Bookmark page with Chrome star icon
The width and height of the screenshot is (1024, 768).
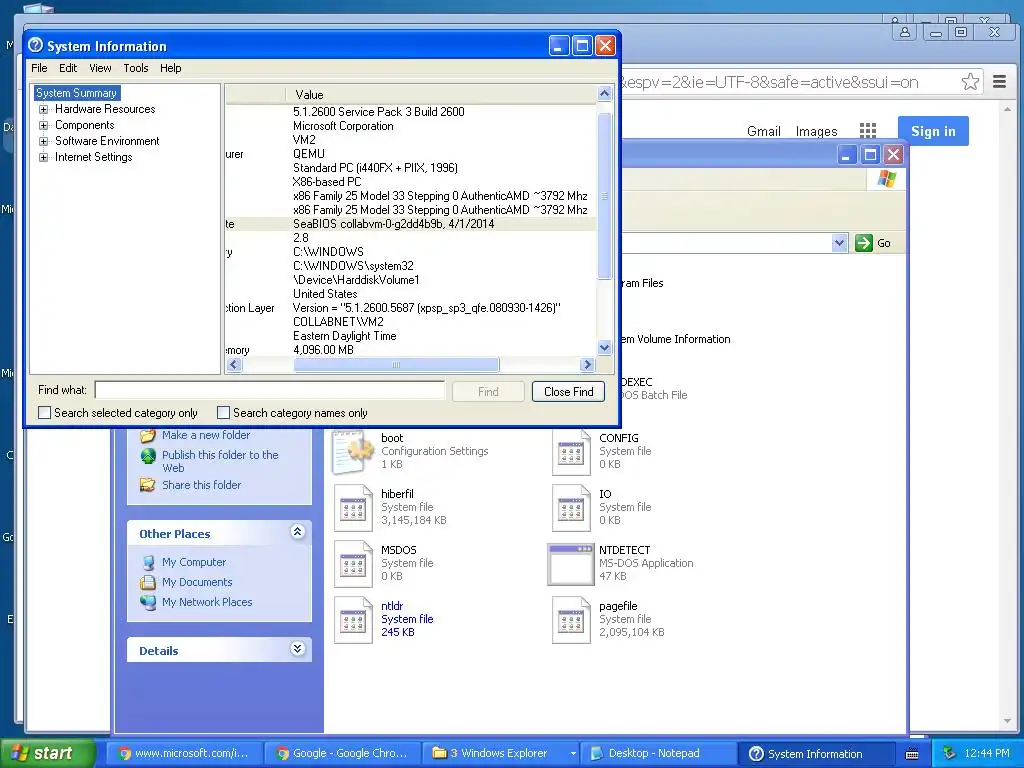(x=970, y=82)
